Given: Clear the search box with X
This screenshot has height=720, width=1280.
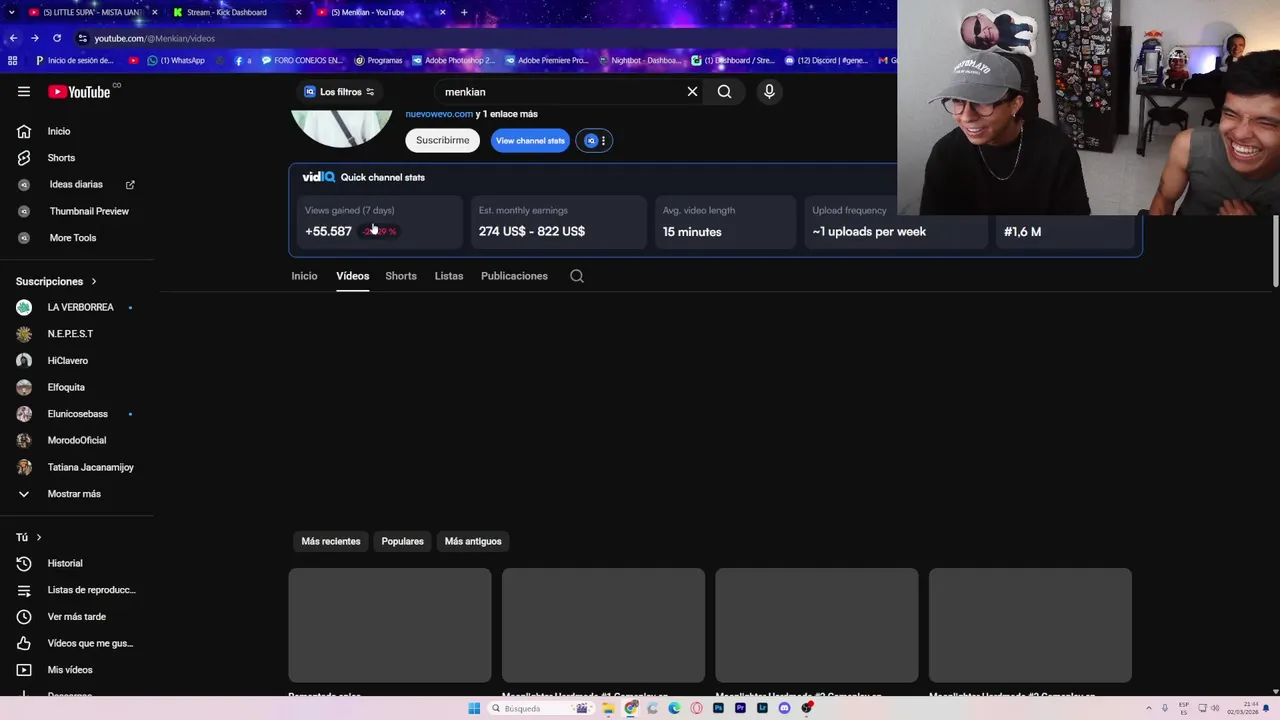Looking at the screenshot, I should [x=692, y=92].
